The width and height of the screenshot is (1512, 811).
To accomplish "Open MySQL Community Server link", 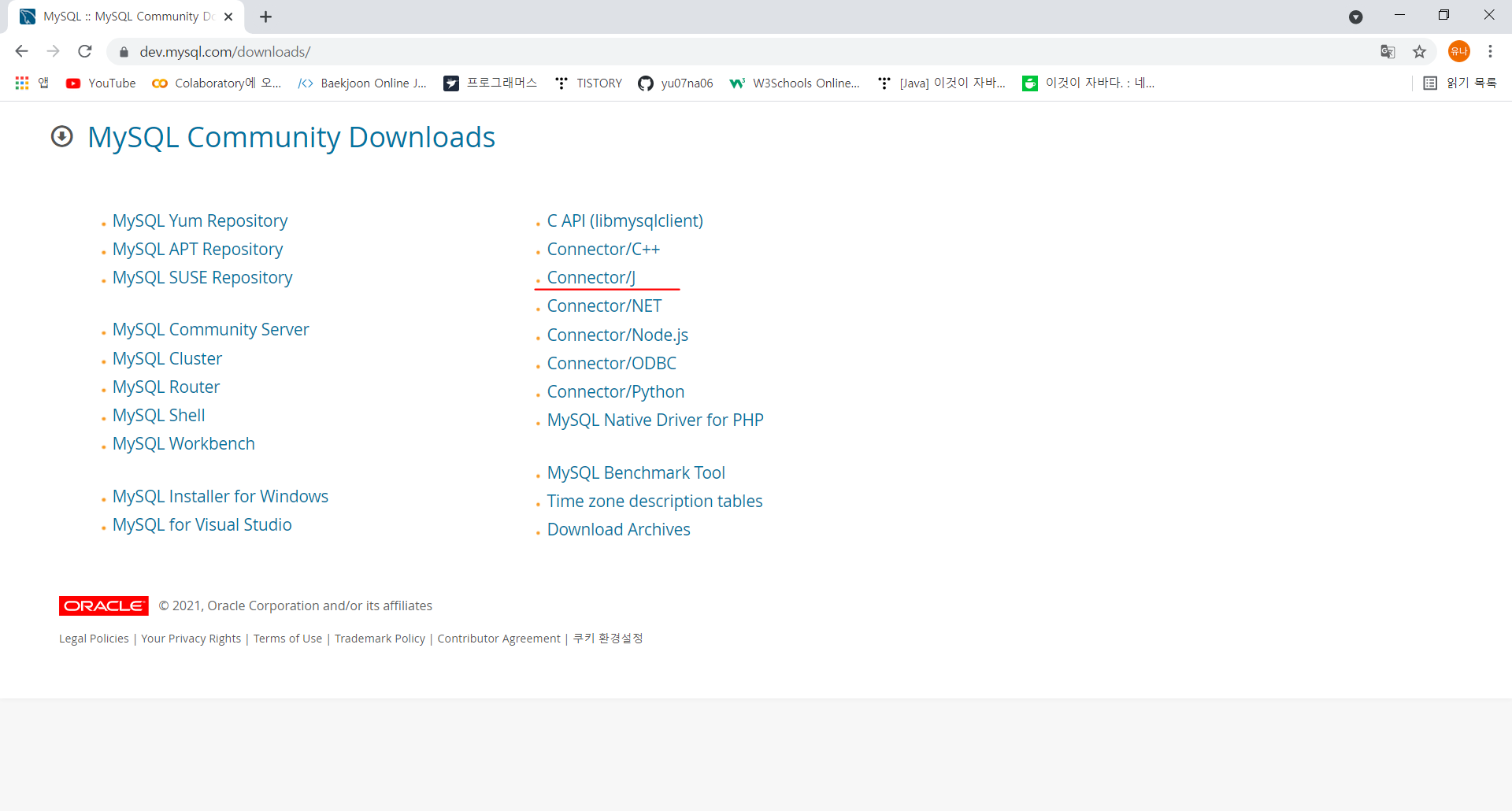I will [210, 329].
